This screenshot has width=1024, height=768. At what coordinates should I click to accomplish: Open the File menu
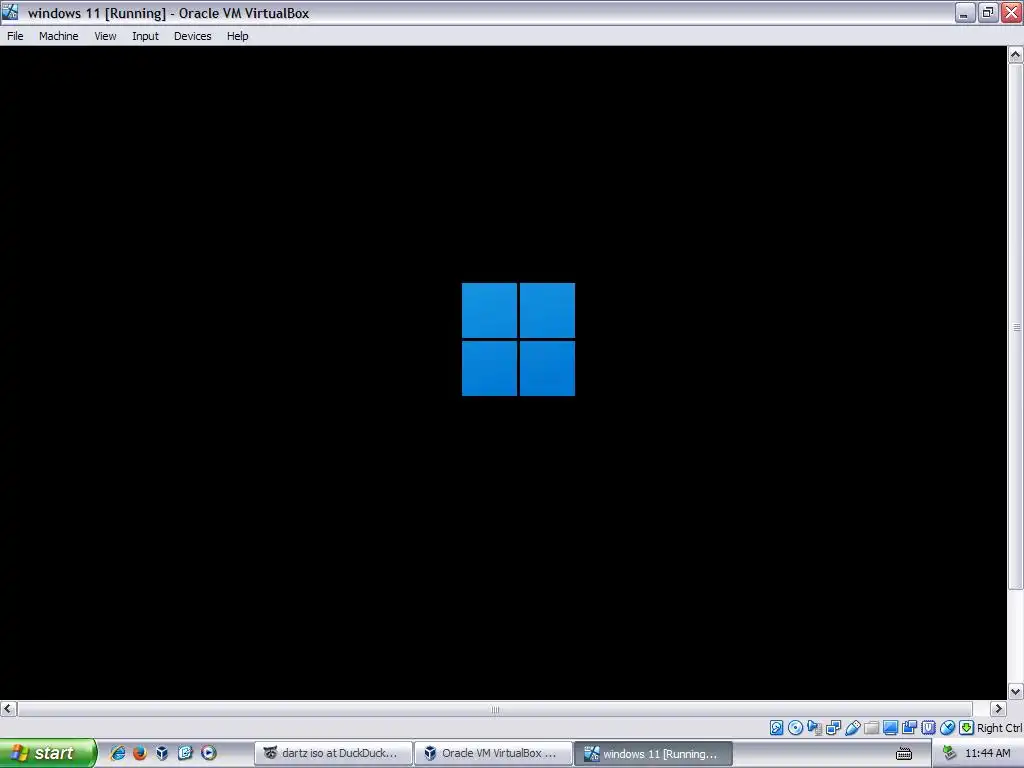coord(15,36)
